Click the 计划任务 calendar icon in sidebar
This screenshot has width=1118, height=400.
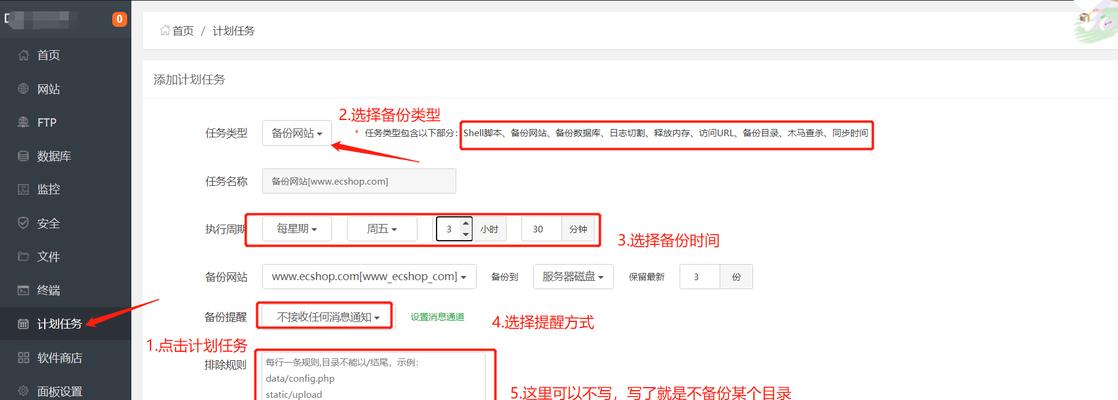tap(24, 324)
